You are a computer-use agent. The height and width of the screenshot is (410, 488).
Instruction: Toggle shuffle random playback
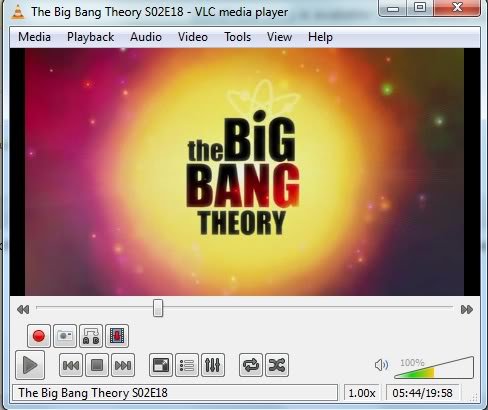(277, 365)
